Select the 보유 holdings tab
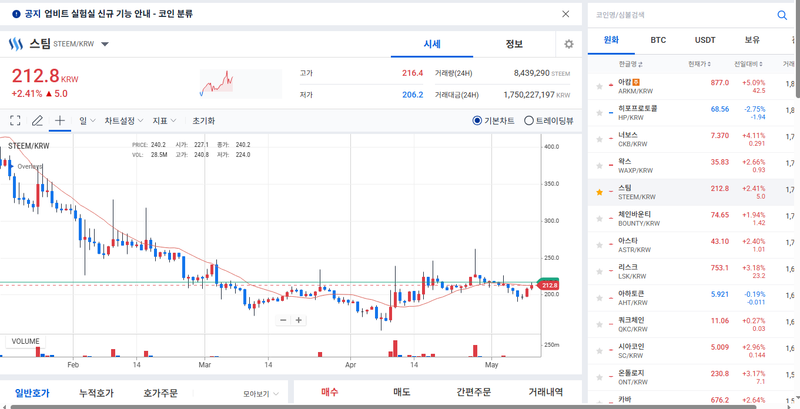Viewport: 800px width, 409px height. (x=752, y=40)
